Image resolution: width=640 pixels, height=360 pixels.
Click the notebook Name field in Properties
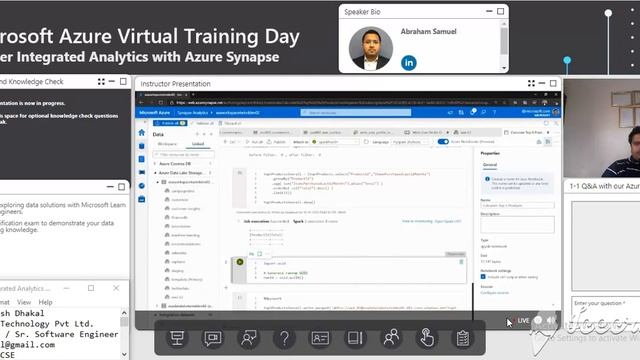[517, 205]
